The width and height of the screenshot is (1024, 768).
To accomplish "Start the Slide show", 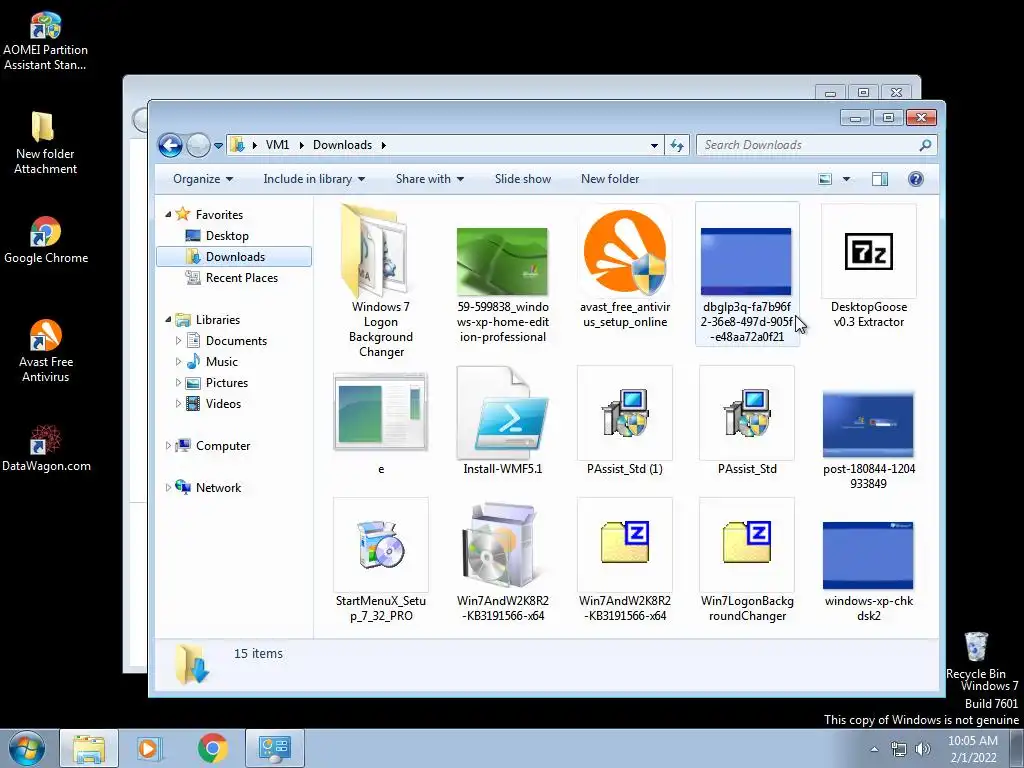I will [x=522, y=179].
